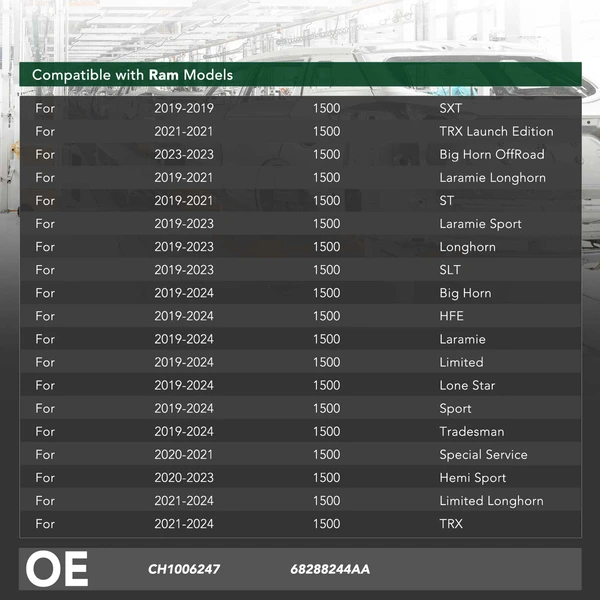Viewport: 600px width, 600px height.
Task: Click the Limited Longhorn trim entry
Action: click(491, 500)
